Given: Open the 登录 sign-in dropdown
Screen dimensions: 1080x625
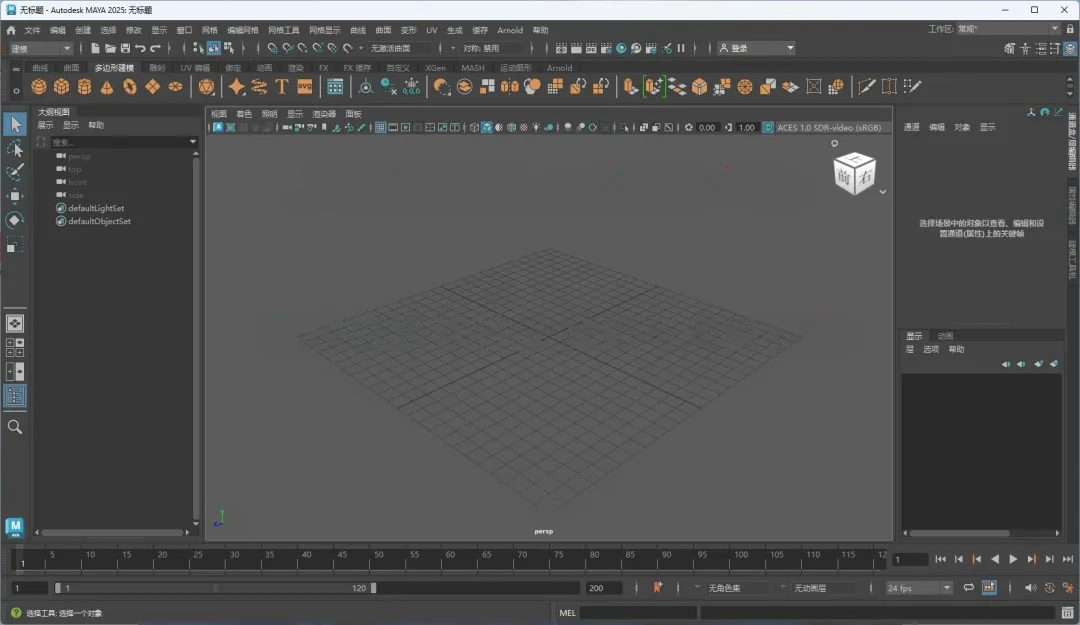Looking at the screenshot, I should (756, 48).
